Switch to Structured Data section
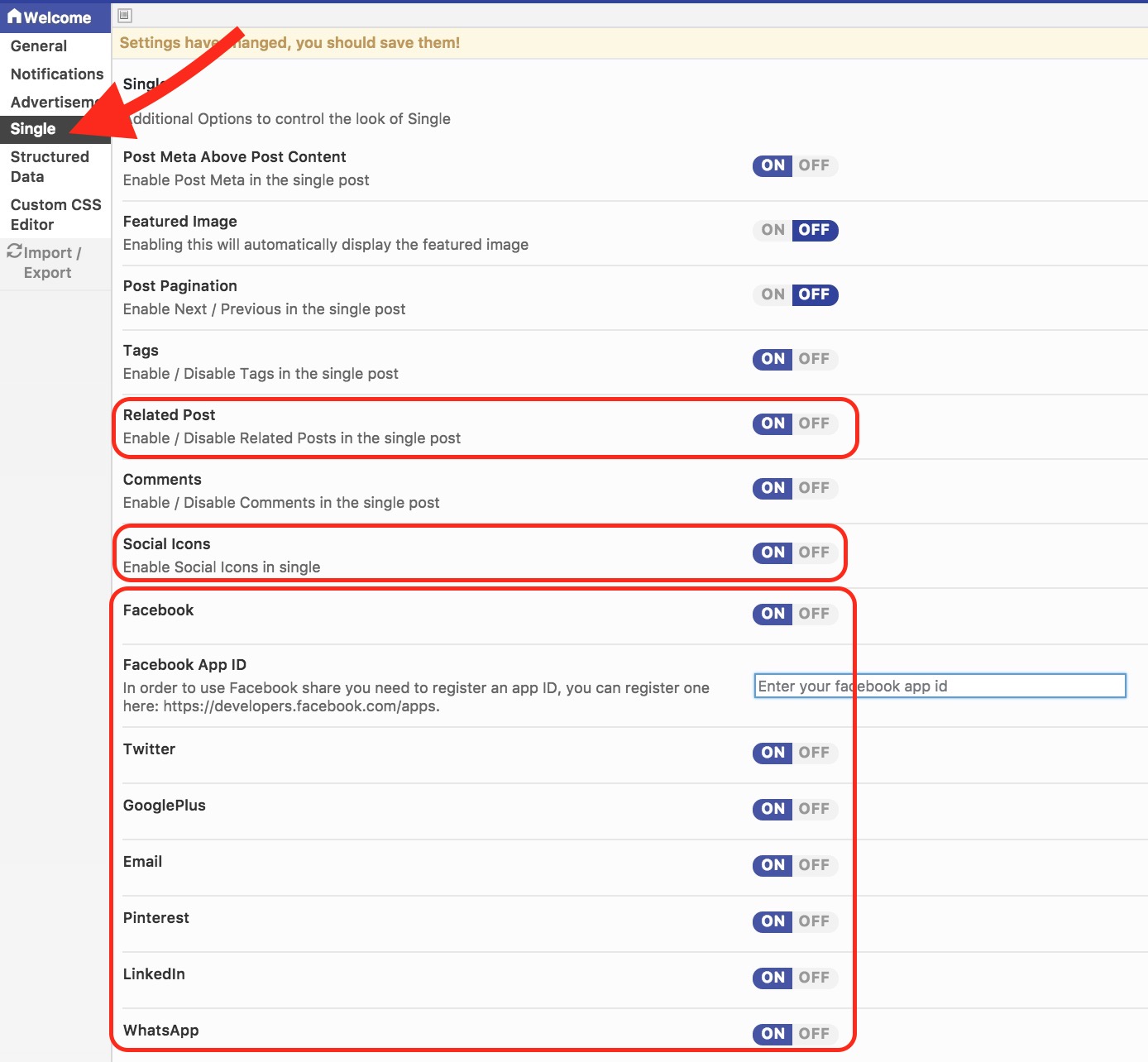Screen dimensions: 1148x1062 [x=50, y=166]
